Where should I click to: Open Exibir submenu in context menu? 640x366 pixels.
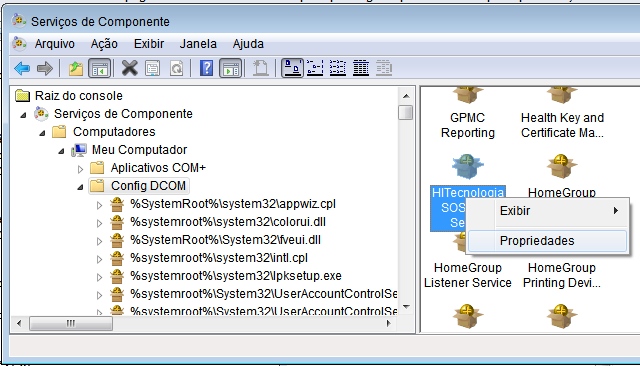click(x=547, y=211)
